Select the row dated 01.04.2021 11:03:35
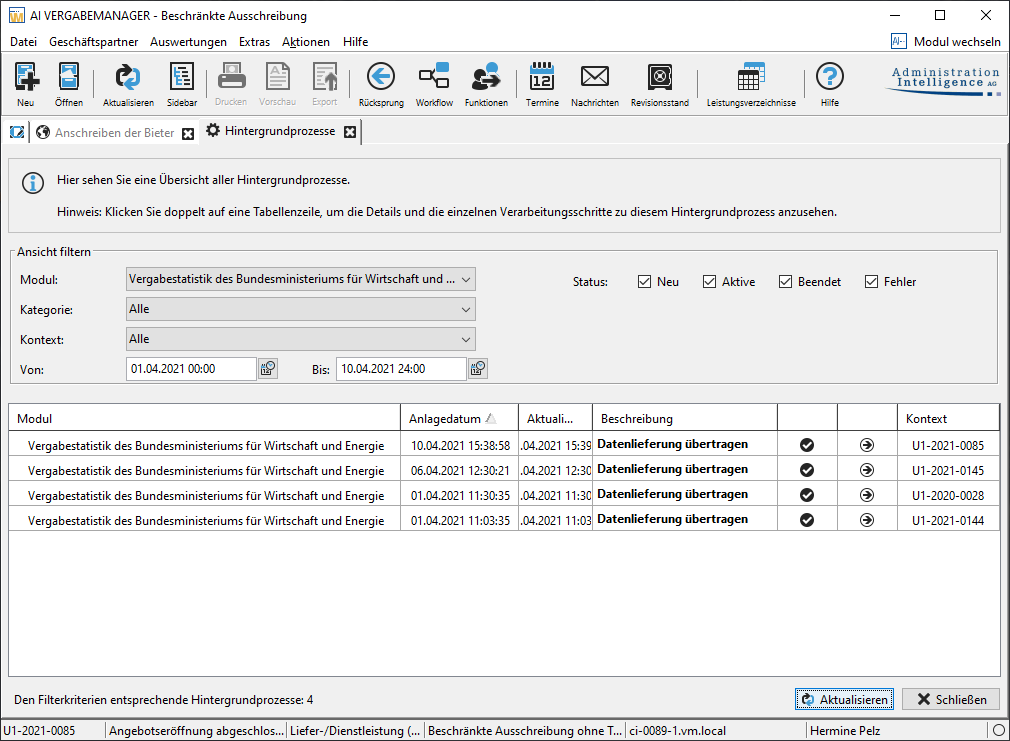Image resolution: width=1010 pixels, height=741 pixels. (x=504, y=521)
